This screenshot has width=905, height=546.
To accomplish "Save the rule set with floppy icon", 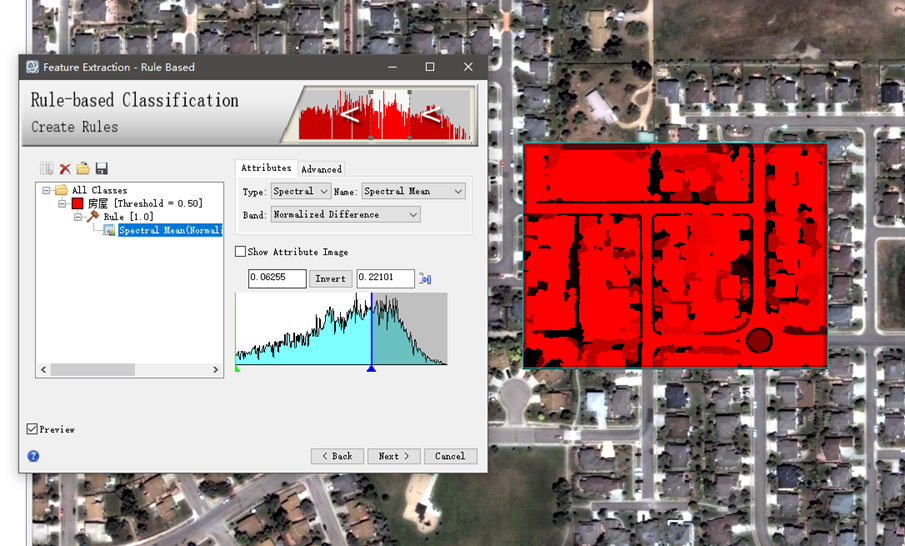I will click(x=102, y=169).
